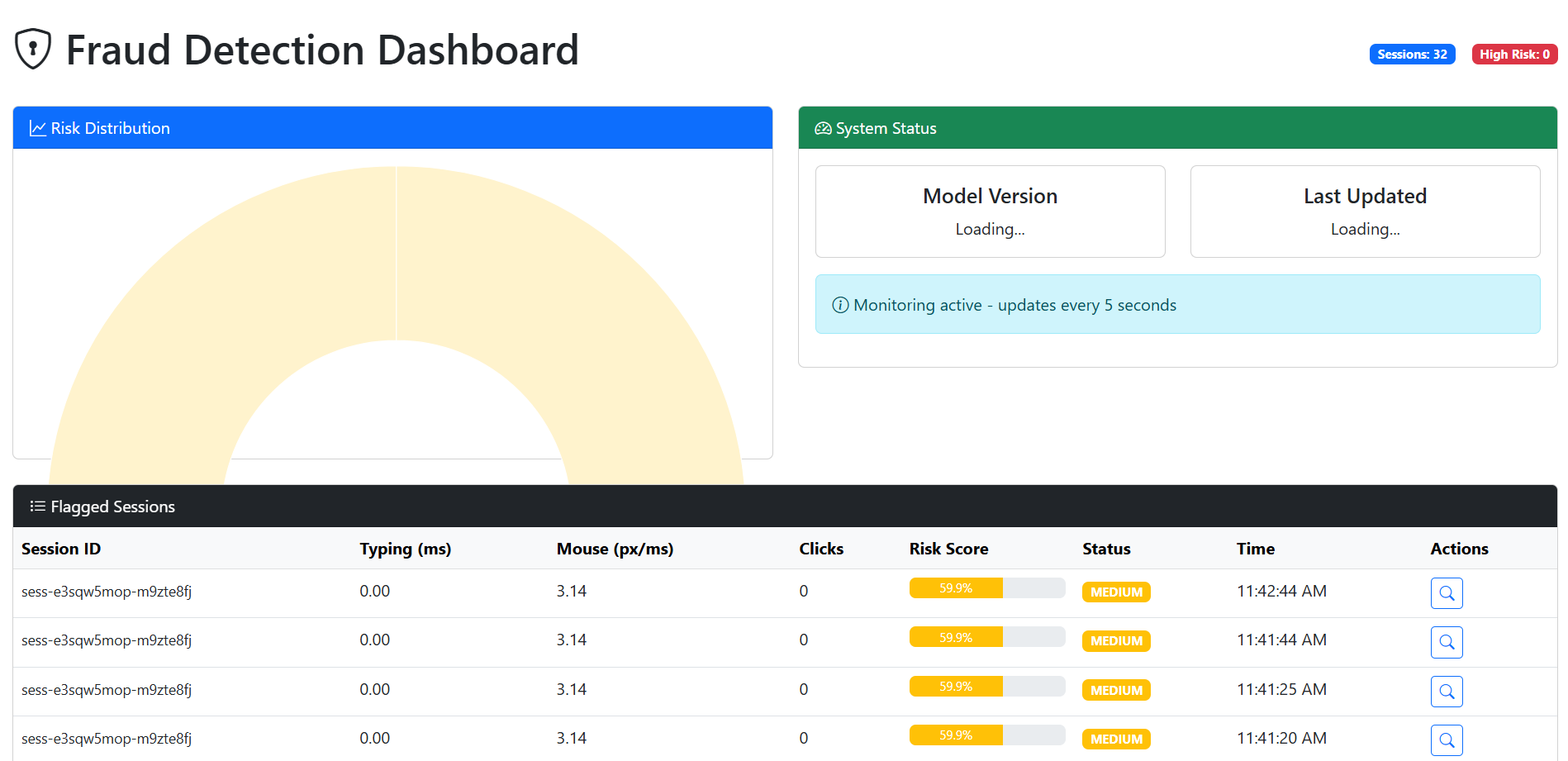This screenshot has height=761, width=1568.
Task: Open details for the 11:41:44 AM session
Action: [1447, 642]
